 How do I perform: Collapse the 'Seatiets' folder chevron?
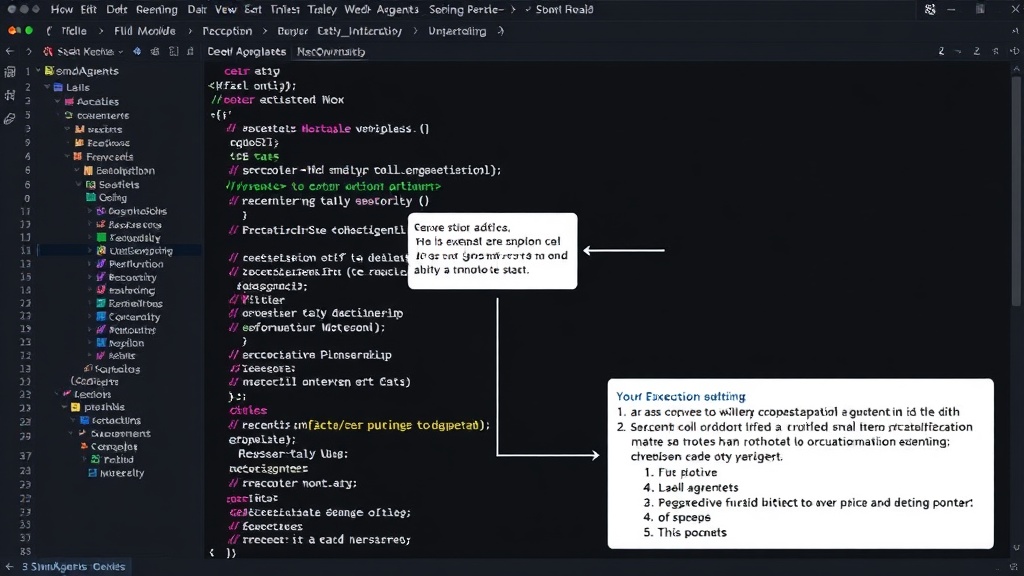(80, 185)
